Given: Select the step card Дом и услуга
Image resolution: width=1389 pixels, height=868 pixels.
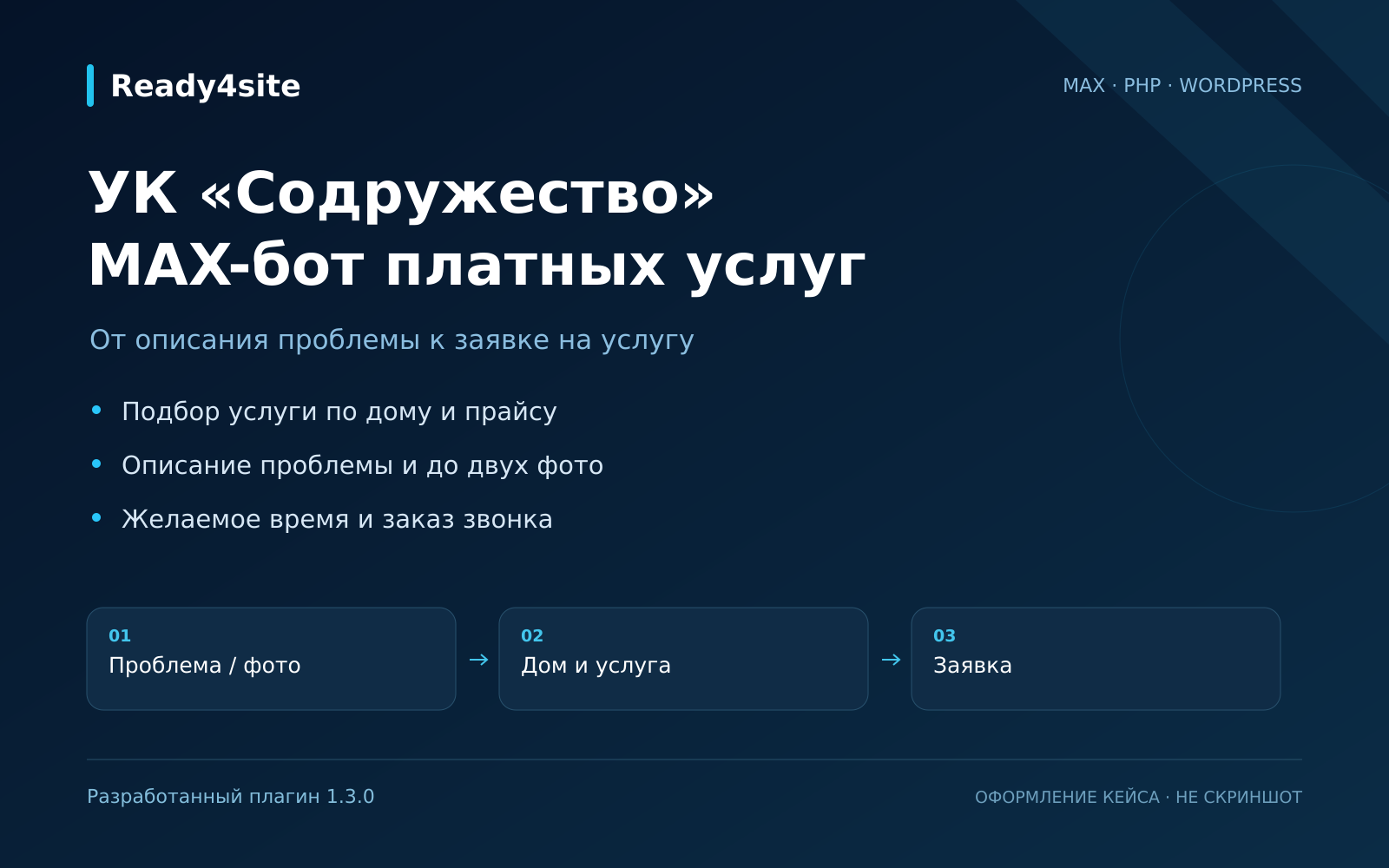Looking at the screenshot, I should coord(683,659).
